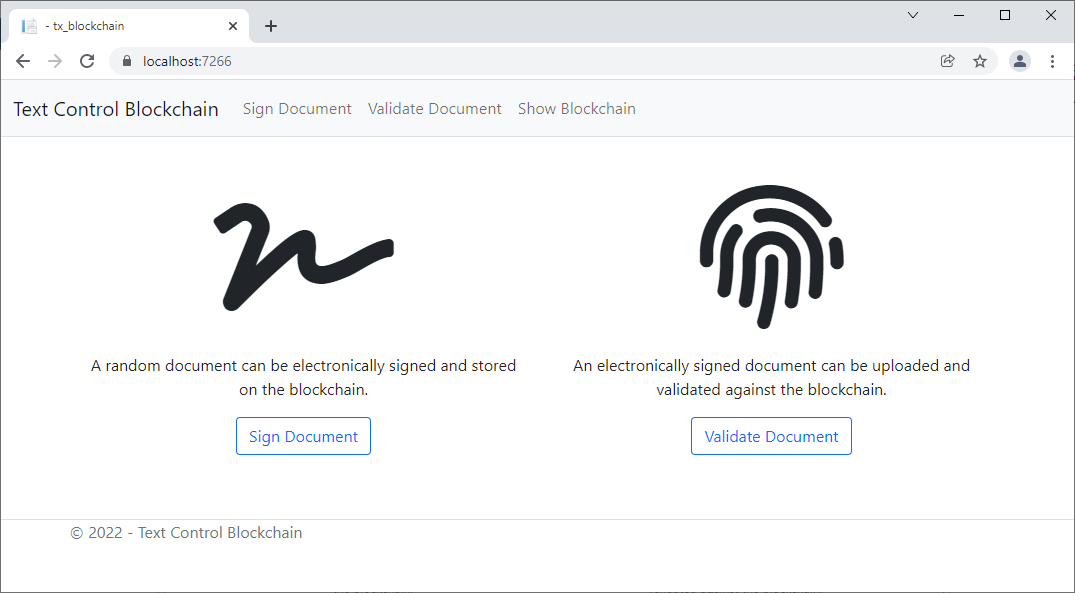
Task: Click the browser back arrow
Action: coord(23,61)
